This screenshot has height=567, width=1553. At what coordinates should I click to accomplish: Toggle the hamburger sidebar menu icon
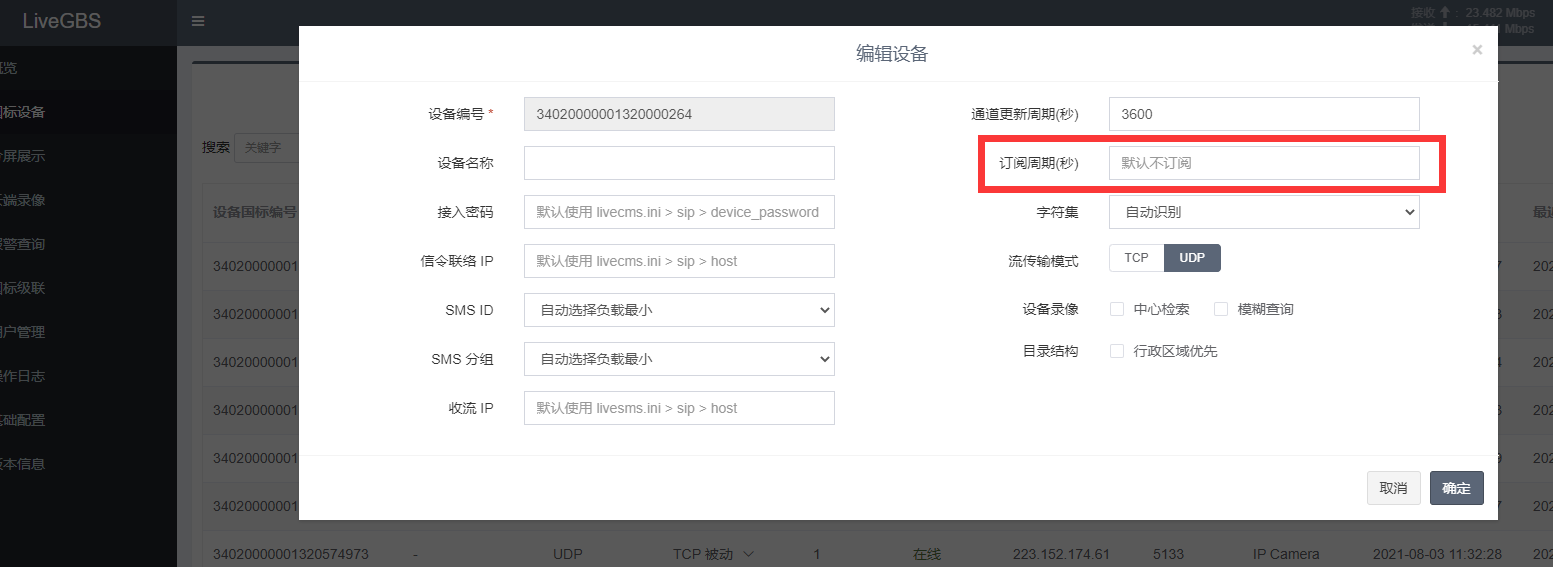[x=198, y=21]
